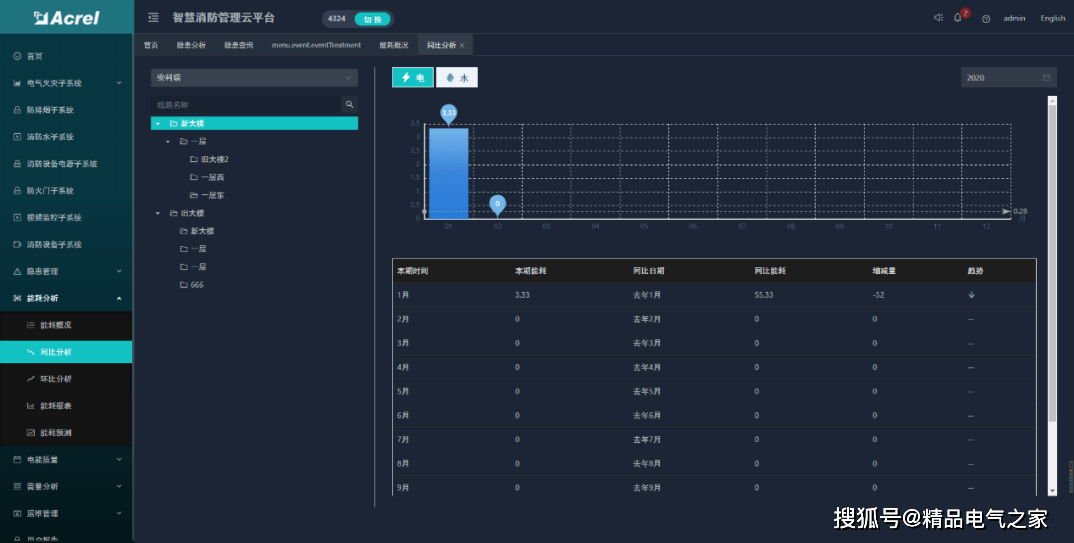
Task: Switch to the 隐患分析 tab
Action: 191,45
